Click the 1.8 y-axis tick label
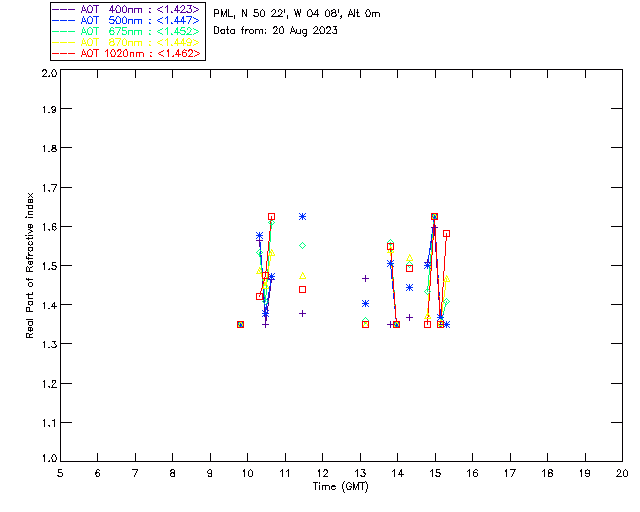 pyautogui.click(x=49, y=148)
